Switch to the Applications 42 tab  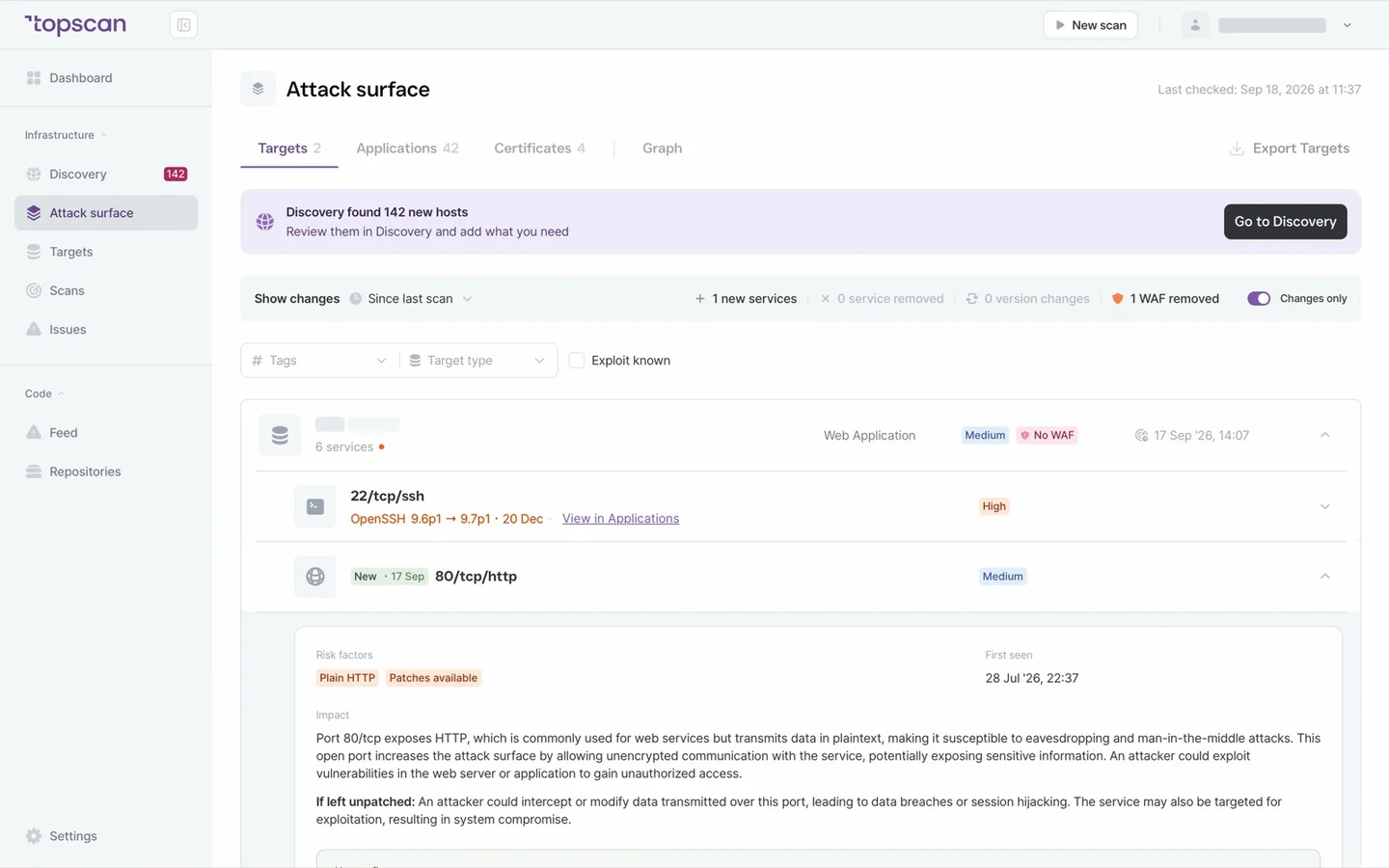[407, 149]
